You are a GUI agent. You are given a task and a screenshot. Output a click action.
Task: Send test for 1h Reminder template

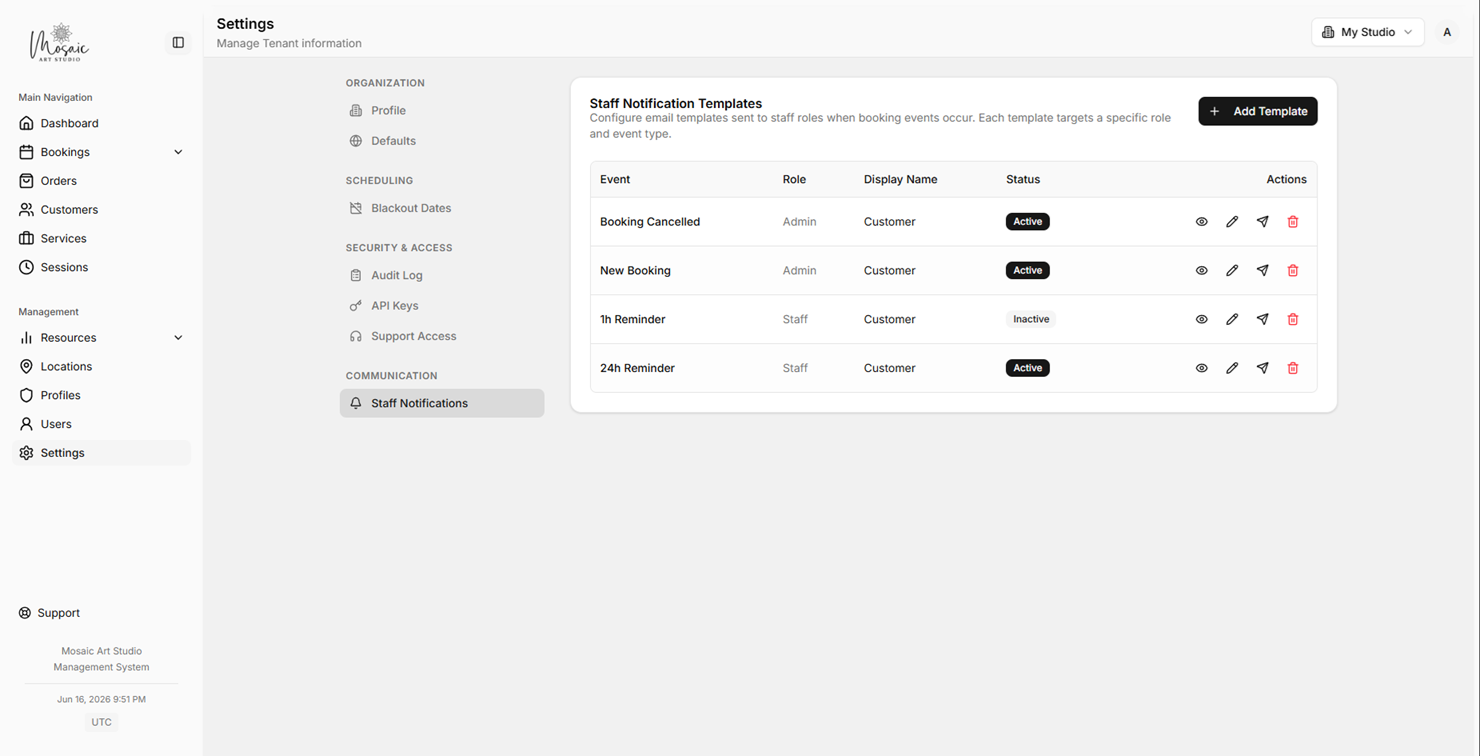tap(1263, 320)
